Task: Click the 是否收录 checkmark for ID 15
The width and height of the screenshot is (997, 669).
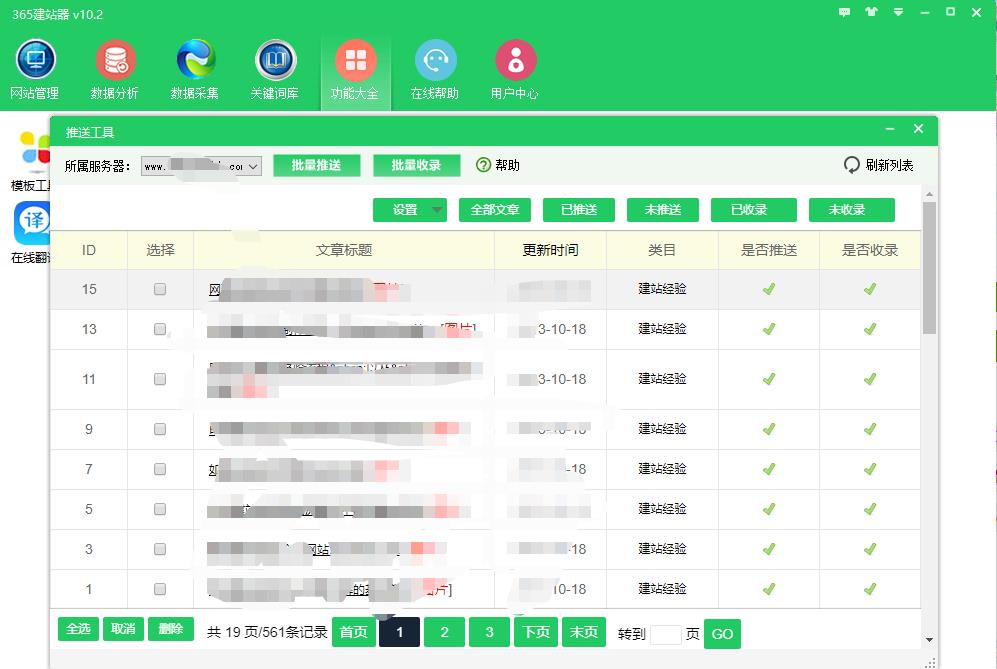Action: click(x=870, y=289)
